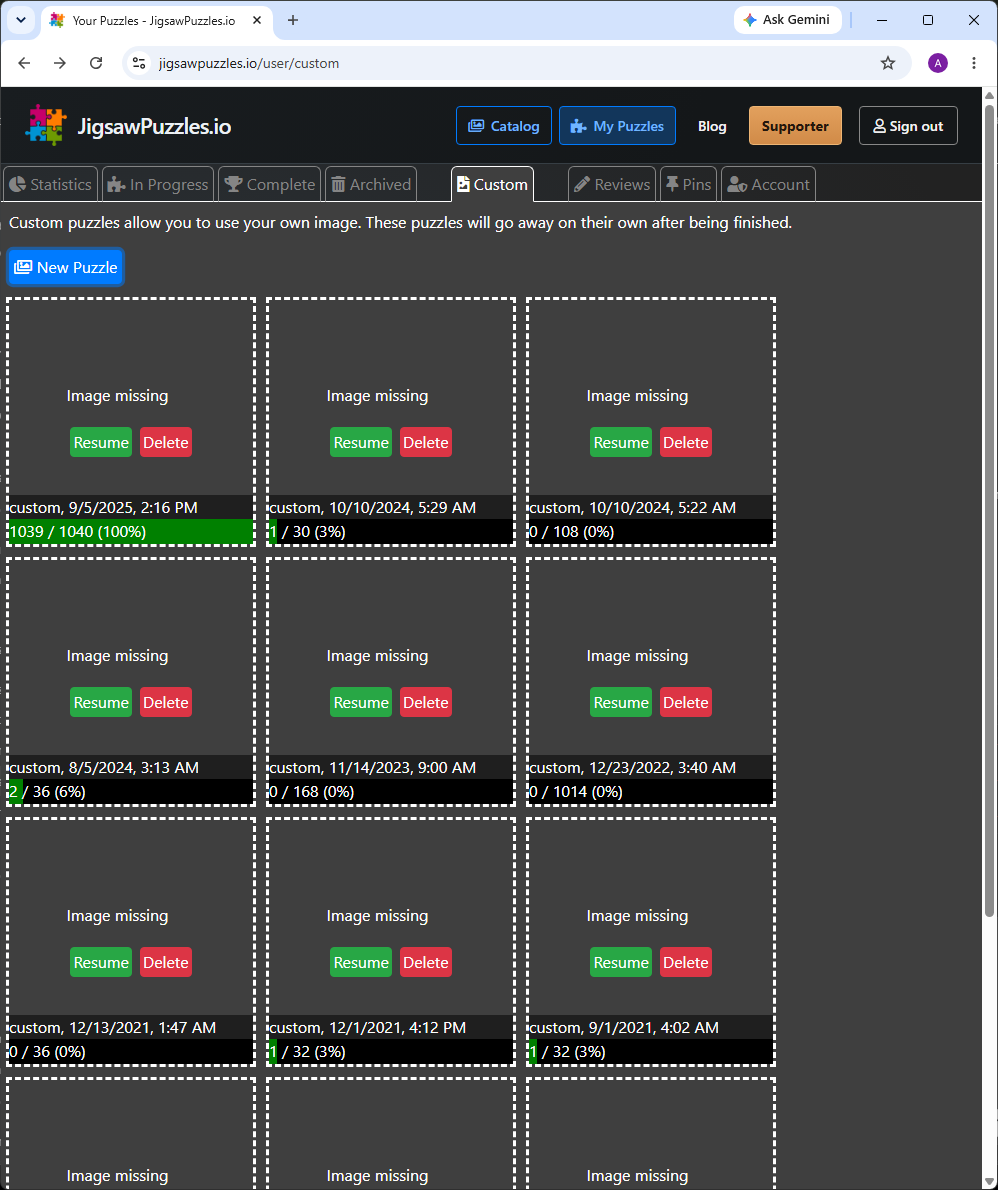Resume the 8/5/2024 custom puzzle
The width and height of the screenshot is (998, 1190).
pos(101,703)
